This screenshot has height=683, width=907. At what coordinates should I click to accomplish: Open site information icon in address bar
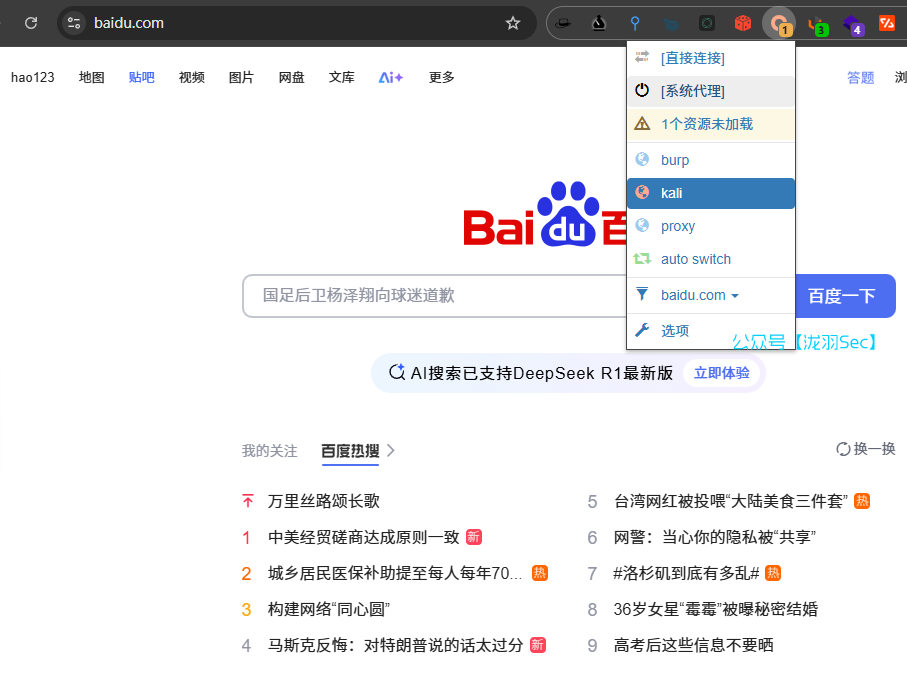74,23
